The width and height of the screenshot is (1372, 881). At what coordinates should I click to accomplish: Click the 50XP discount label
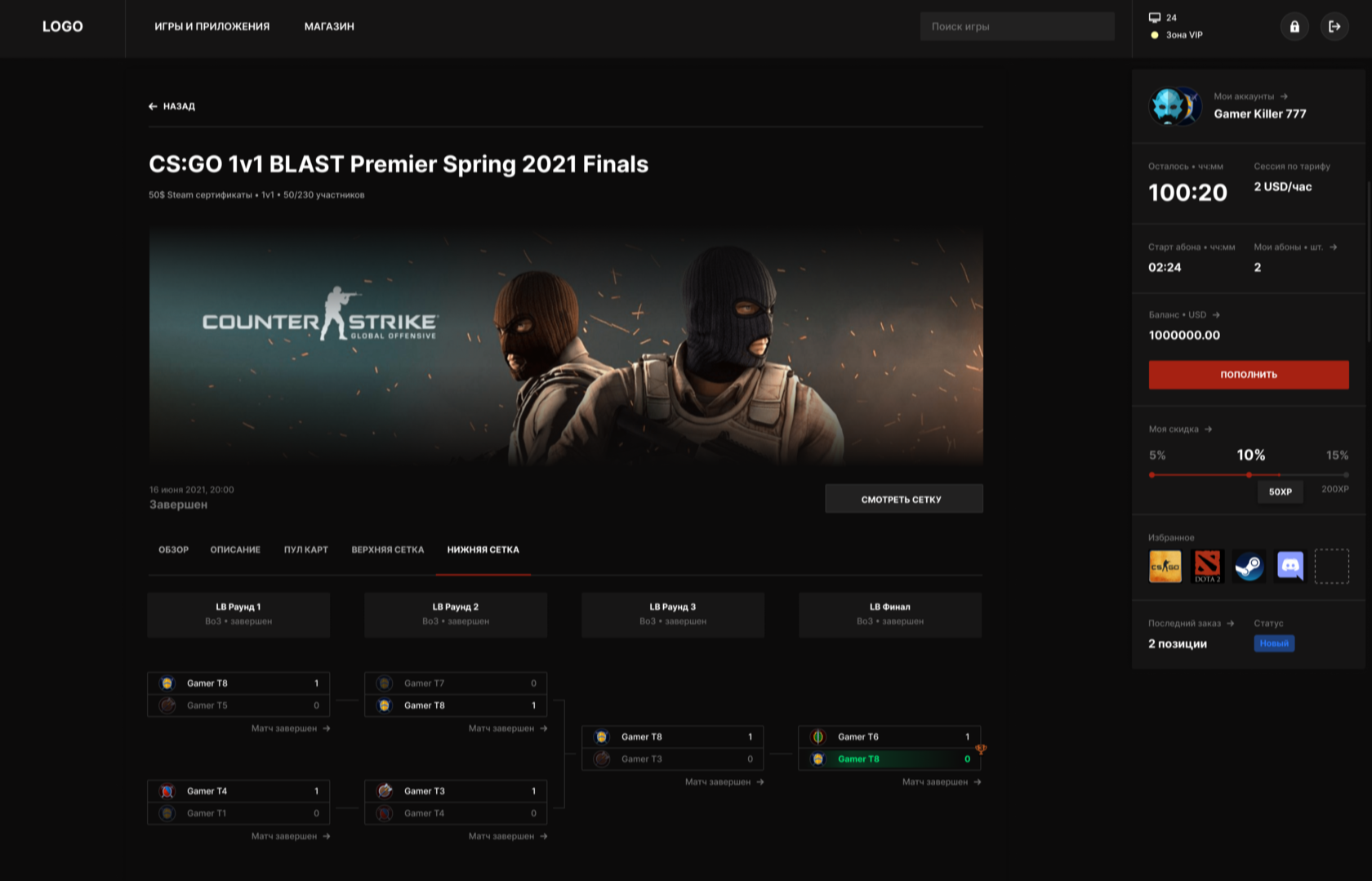(x=1281, y=492)
